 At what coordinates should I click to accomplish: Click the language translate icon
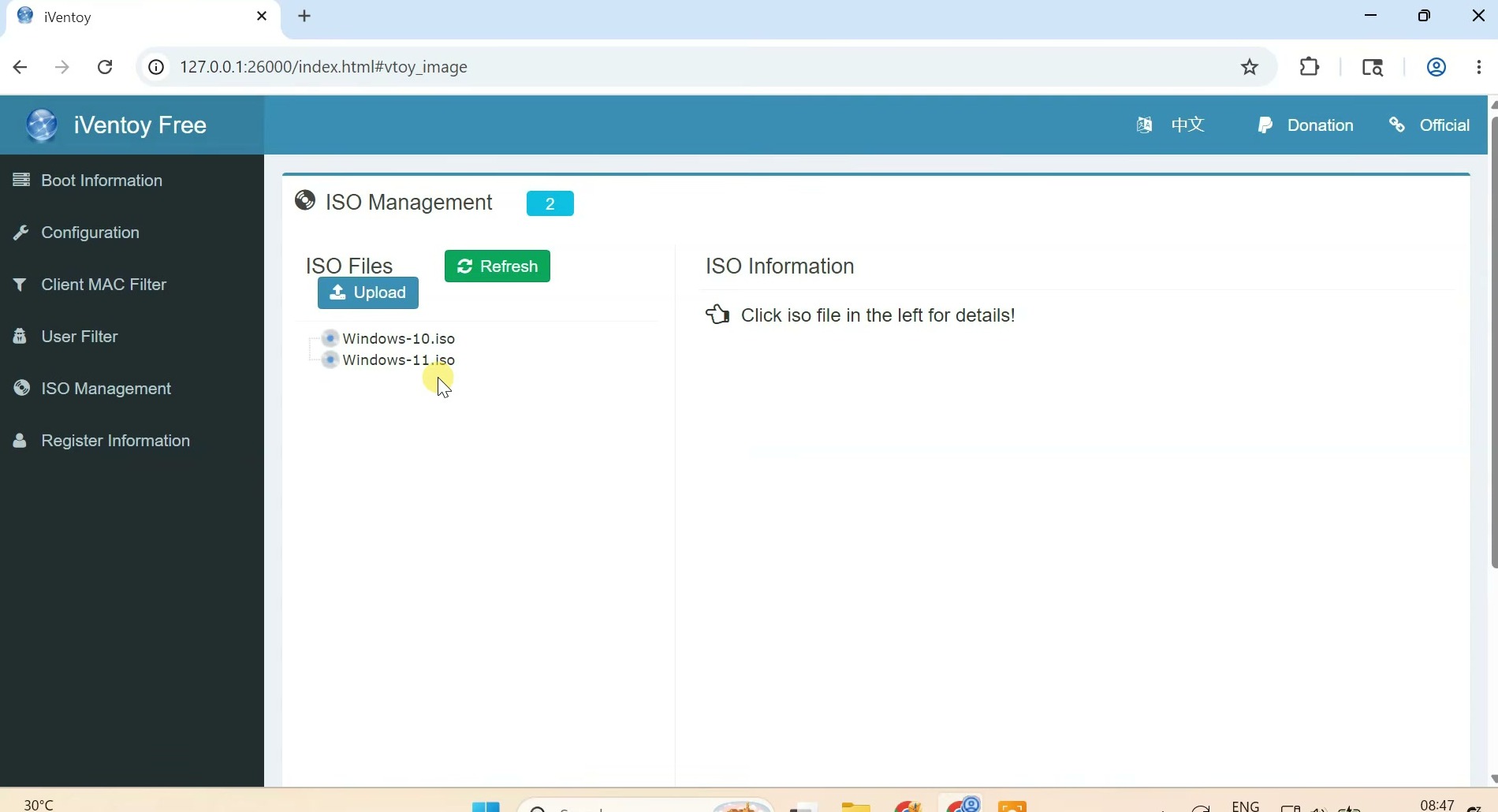1144,125
